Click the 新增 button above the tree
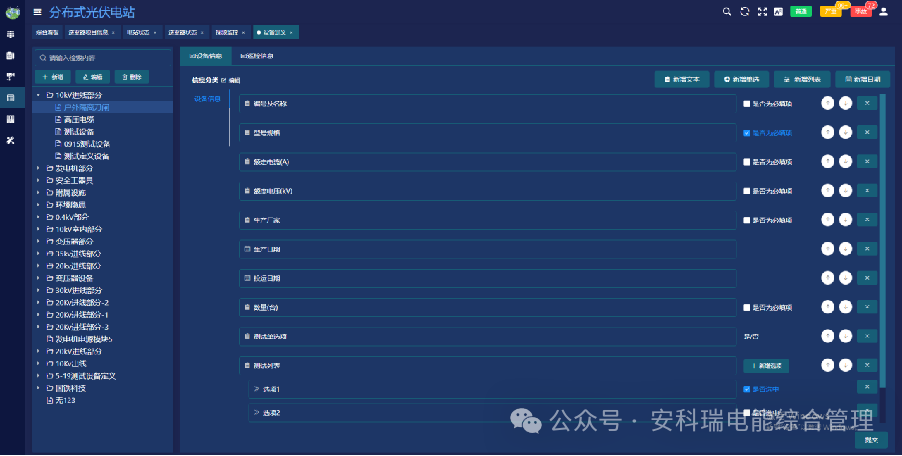Screen dimensions: 902x456 (x=53, y=77)
